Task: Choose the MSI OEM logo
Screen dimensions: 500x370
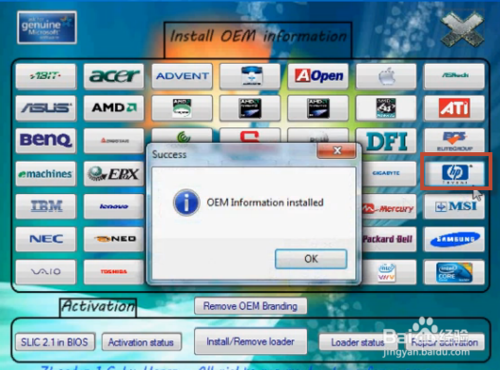Action: [454, 206]
